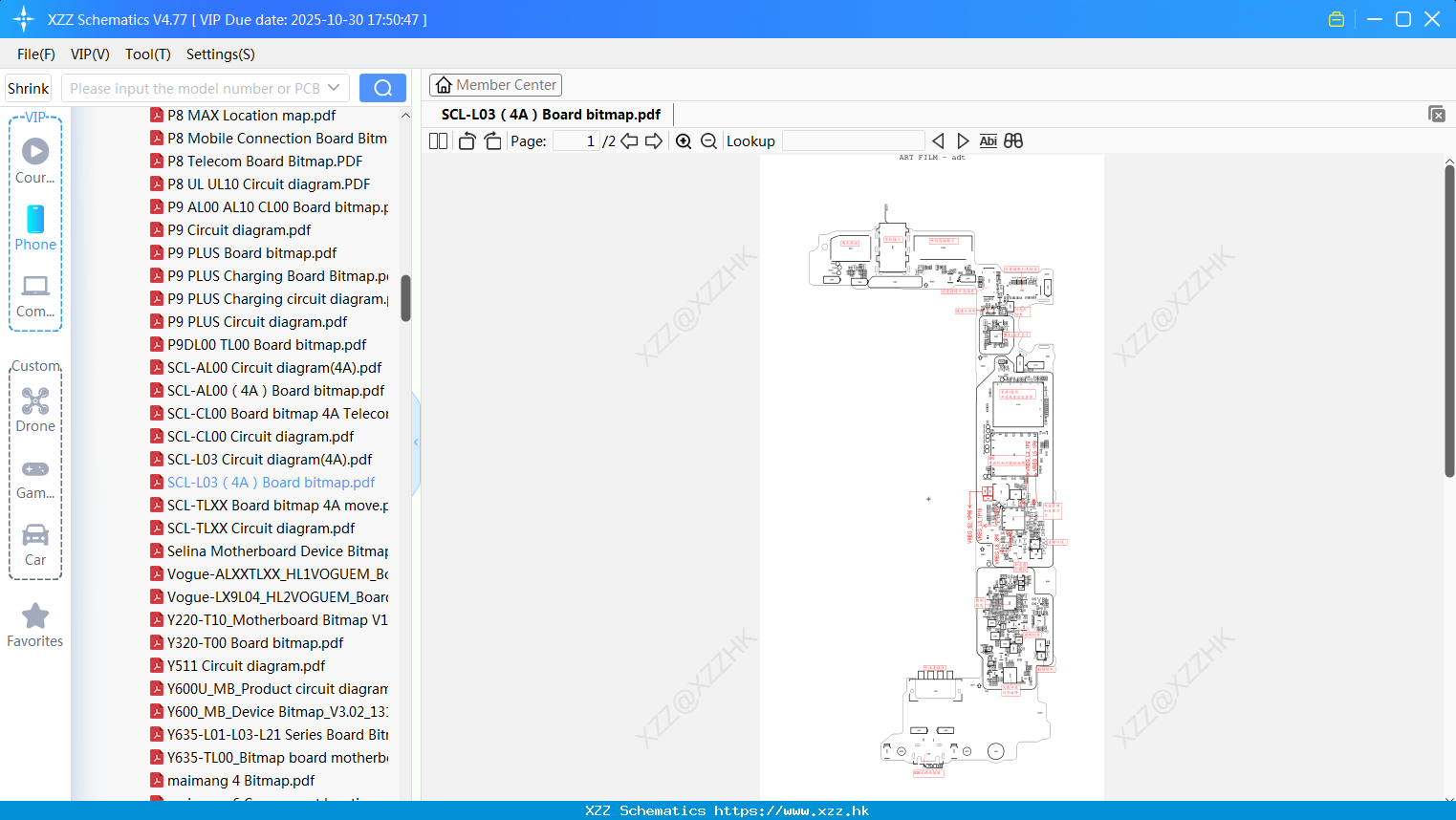Open Y320-T00 Board bitmap.pdf

coord(255,642)
